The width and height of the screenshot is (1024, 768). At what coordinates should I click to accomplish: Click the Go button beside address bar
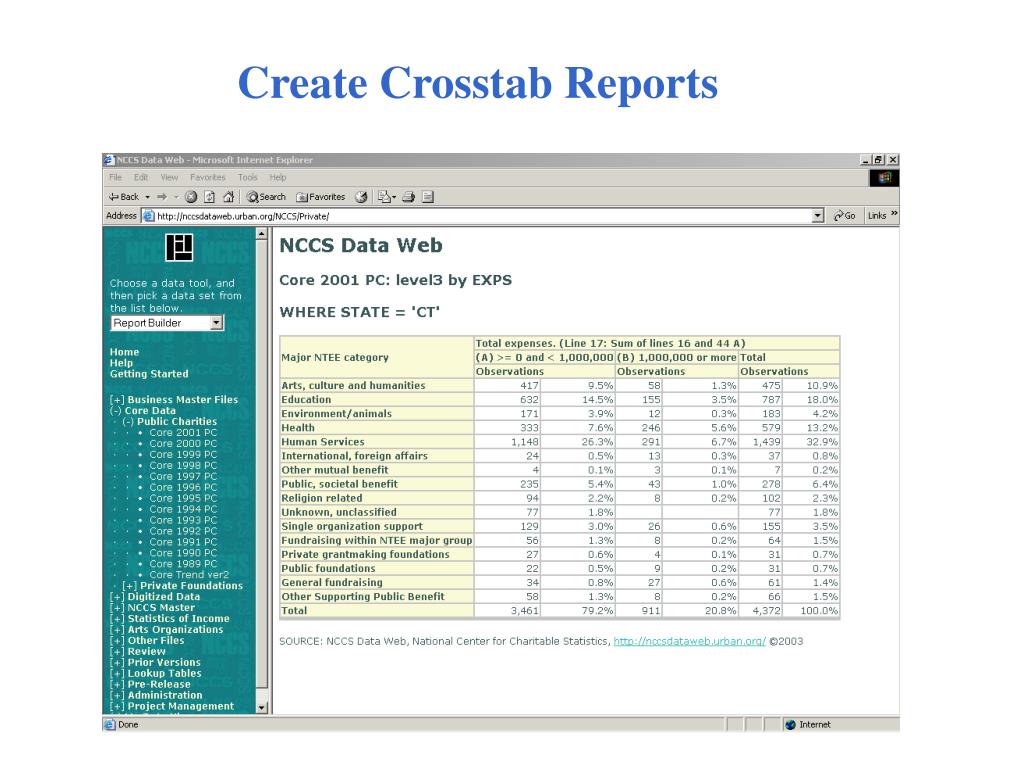(x=844, y=216)
